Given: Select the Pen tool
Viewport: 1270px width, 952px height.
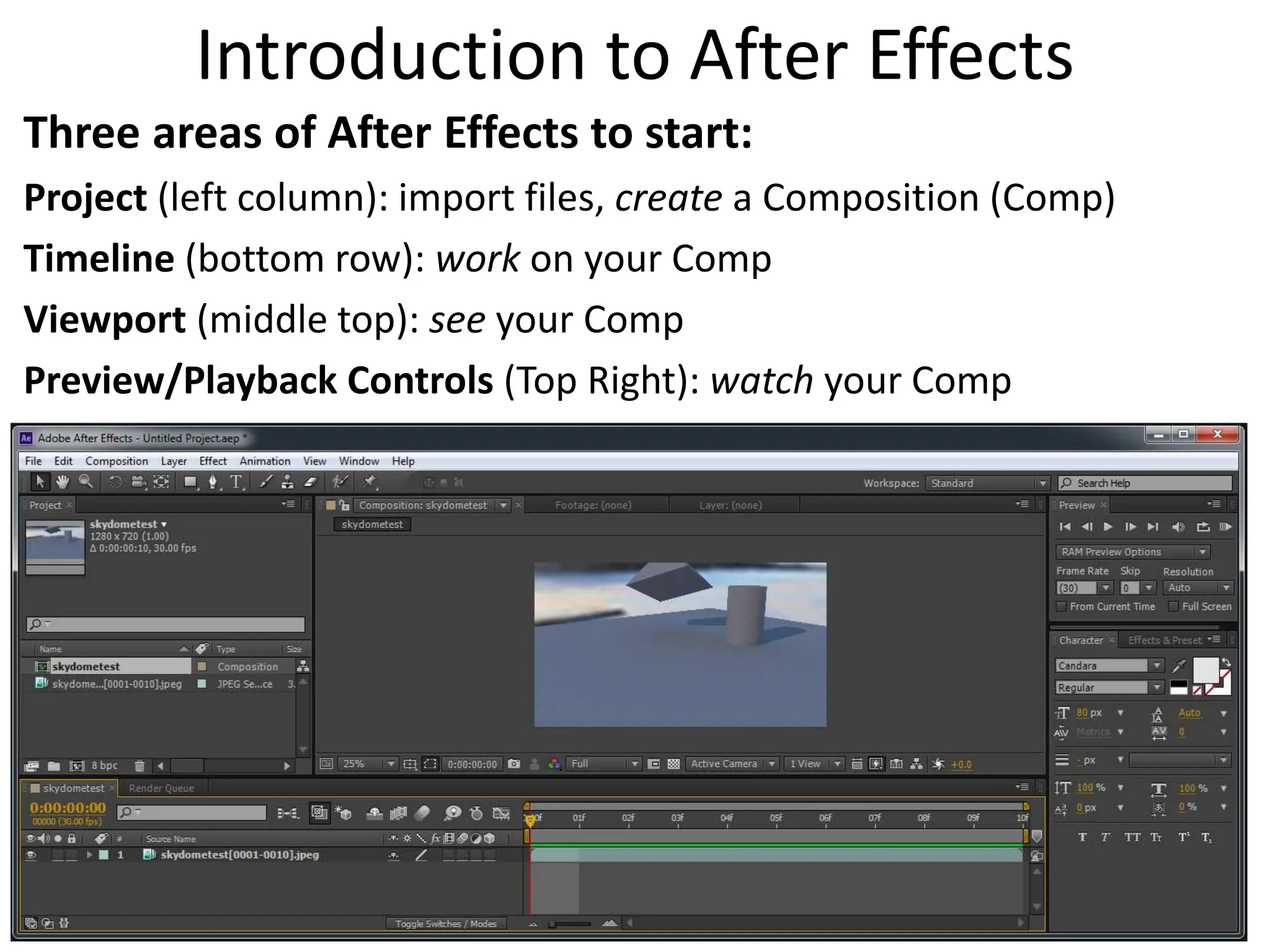Looking at the screenshot, I should 213,482.
